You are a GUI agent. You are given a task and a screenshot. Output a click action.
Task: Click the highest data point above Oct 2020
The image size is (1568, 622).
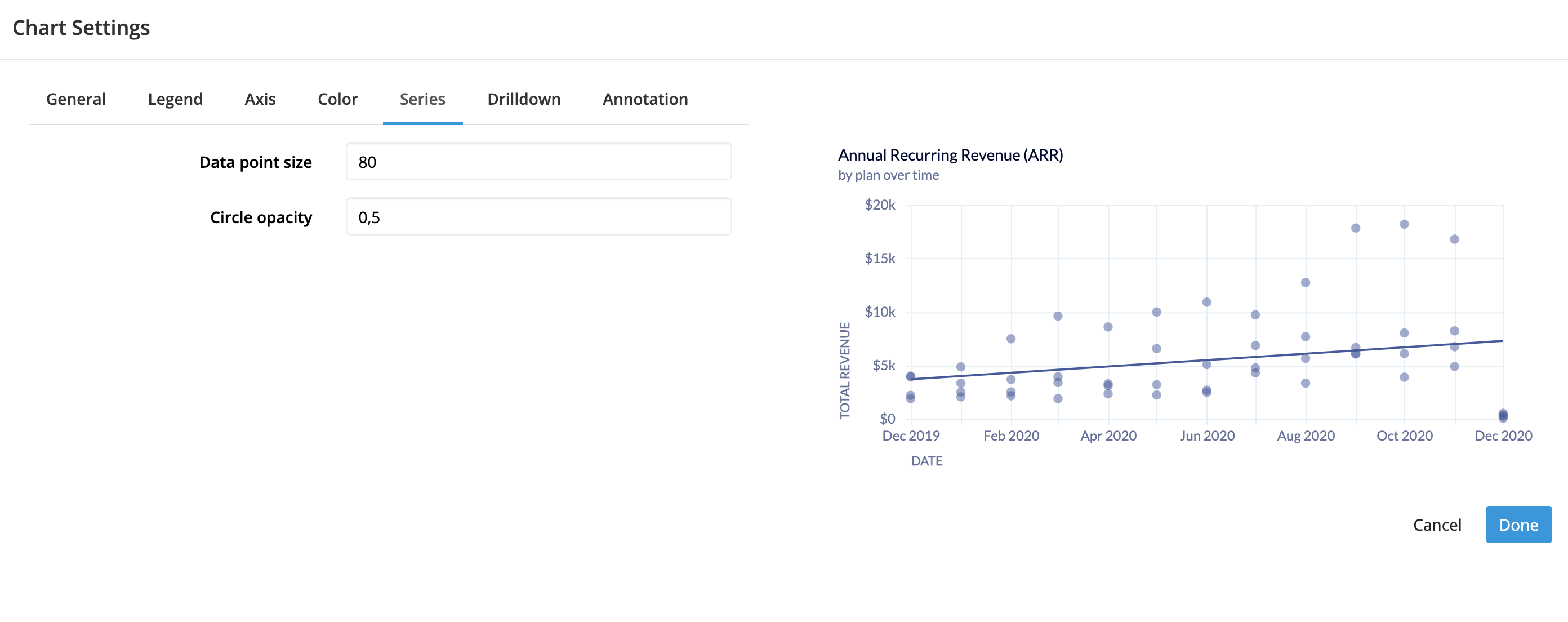coord(1404,225)
